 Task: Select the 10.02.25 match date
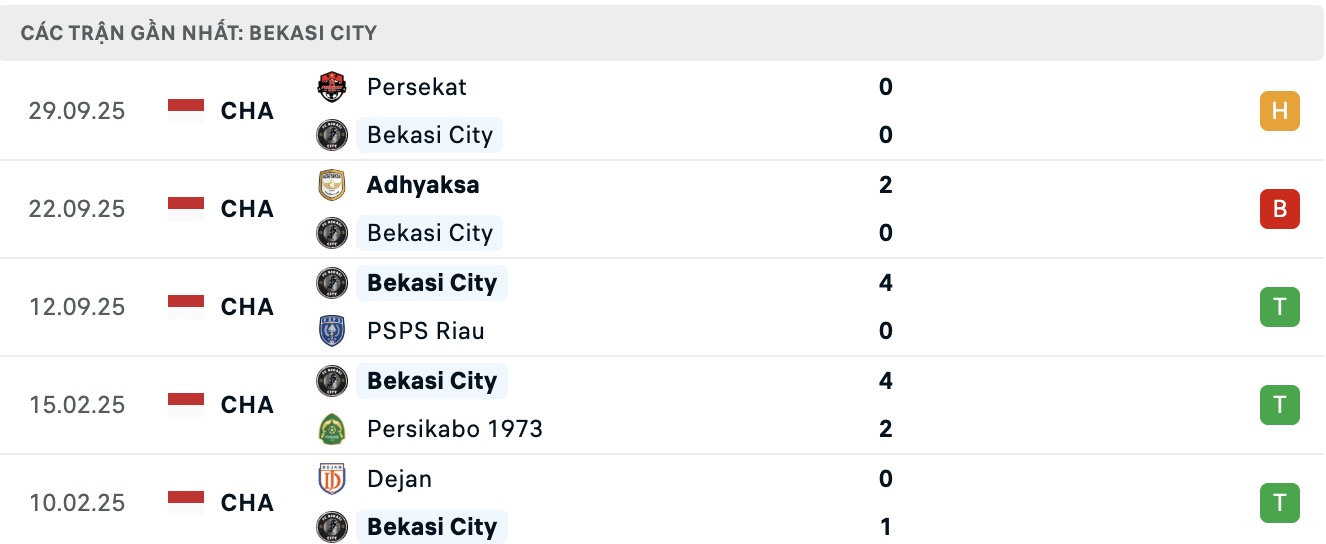[x=77, y=503]
